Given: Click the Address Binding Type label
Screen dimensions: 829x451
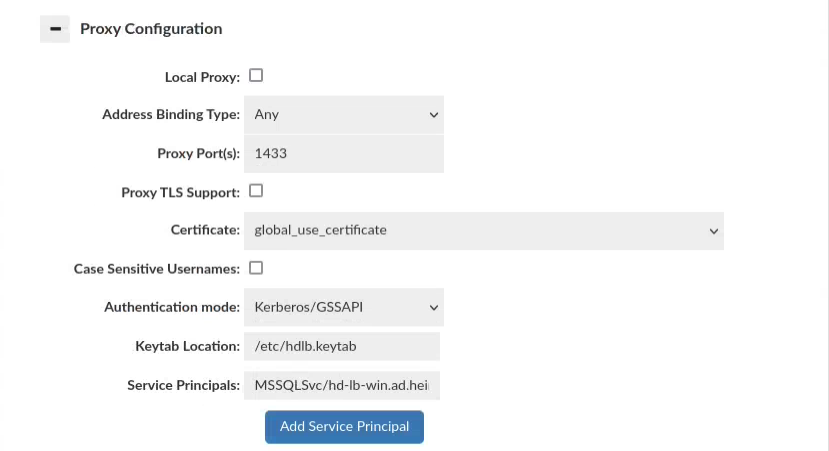Looking at the screenshot, I should coord(171,115).
